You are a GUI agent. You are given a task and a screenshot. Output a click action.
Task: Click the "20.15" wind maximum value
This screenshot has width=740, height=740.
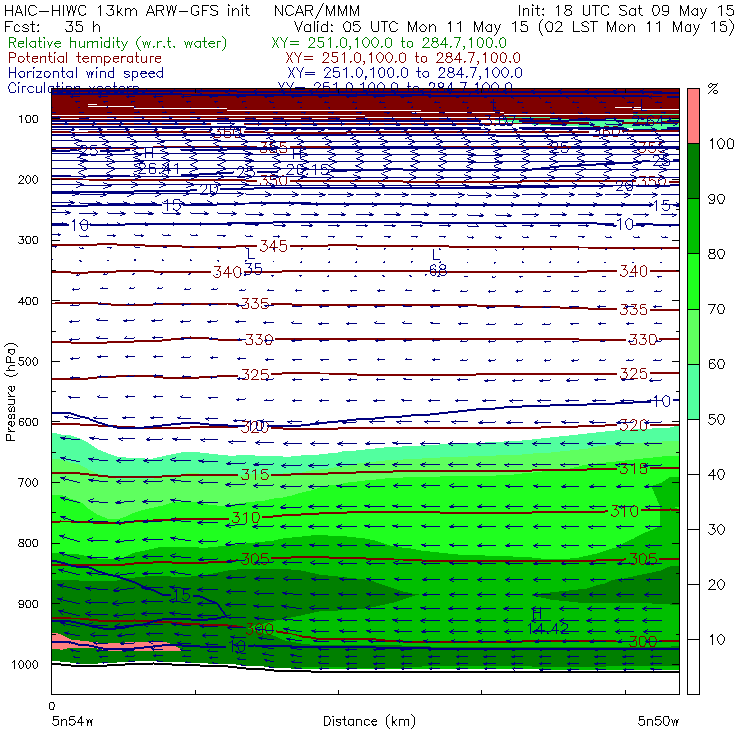click(x=308, y=169)
